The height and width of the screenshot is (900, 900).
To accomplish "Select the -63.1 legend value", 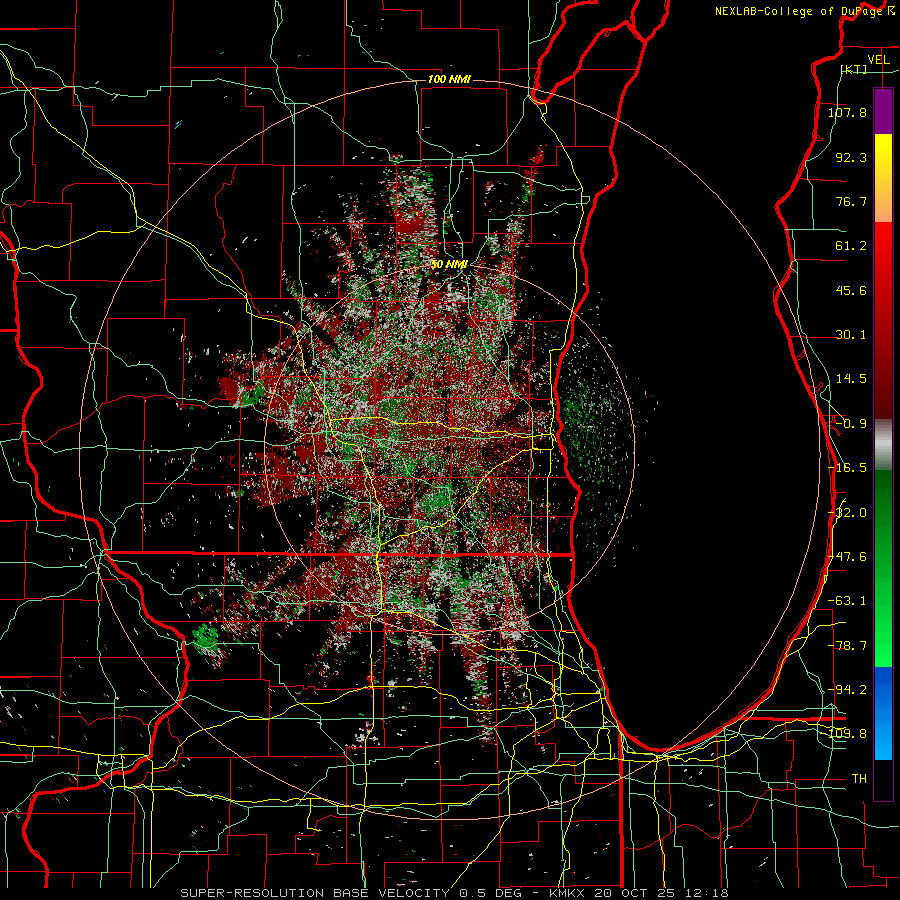I will coord(847,601).
